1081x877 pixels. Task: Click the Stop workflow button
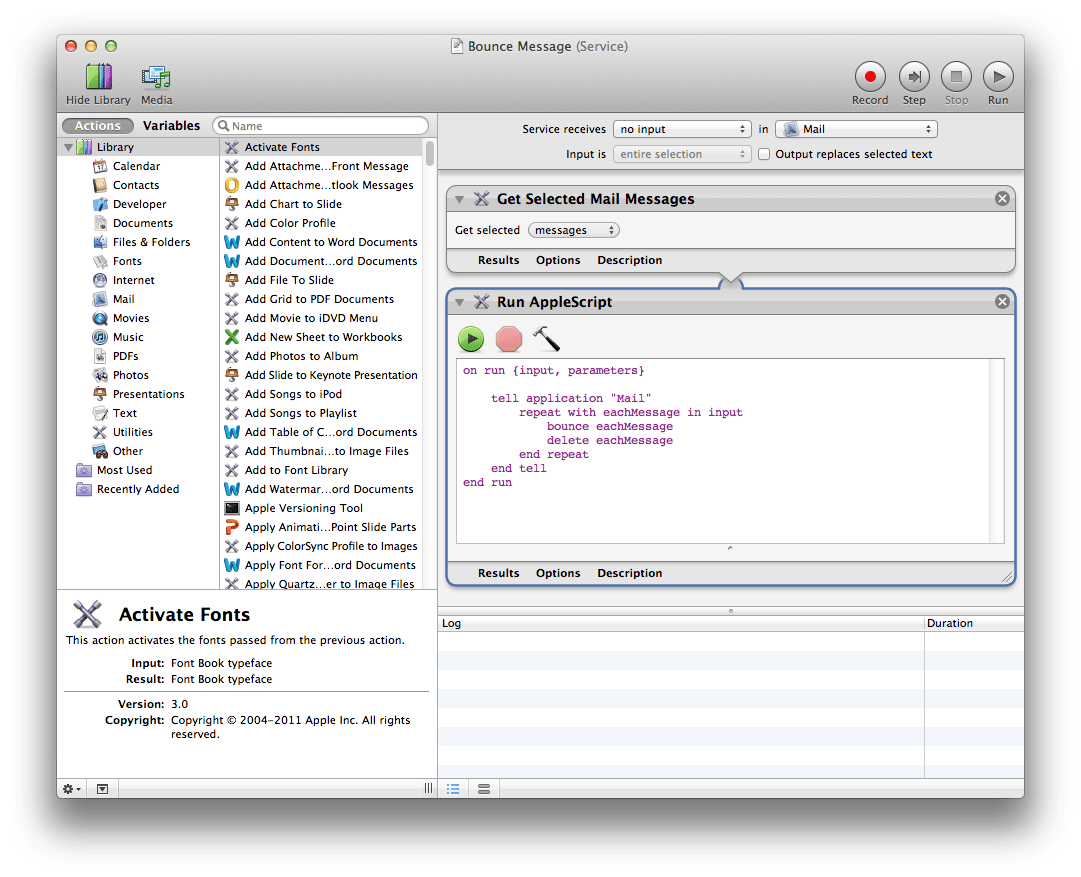pos(956,77)
